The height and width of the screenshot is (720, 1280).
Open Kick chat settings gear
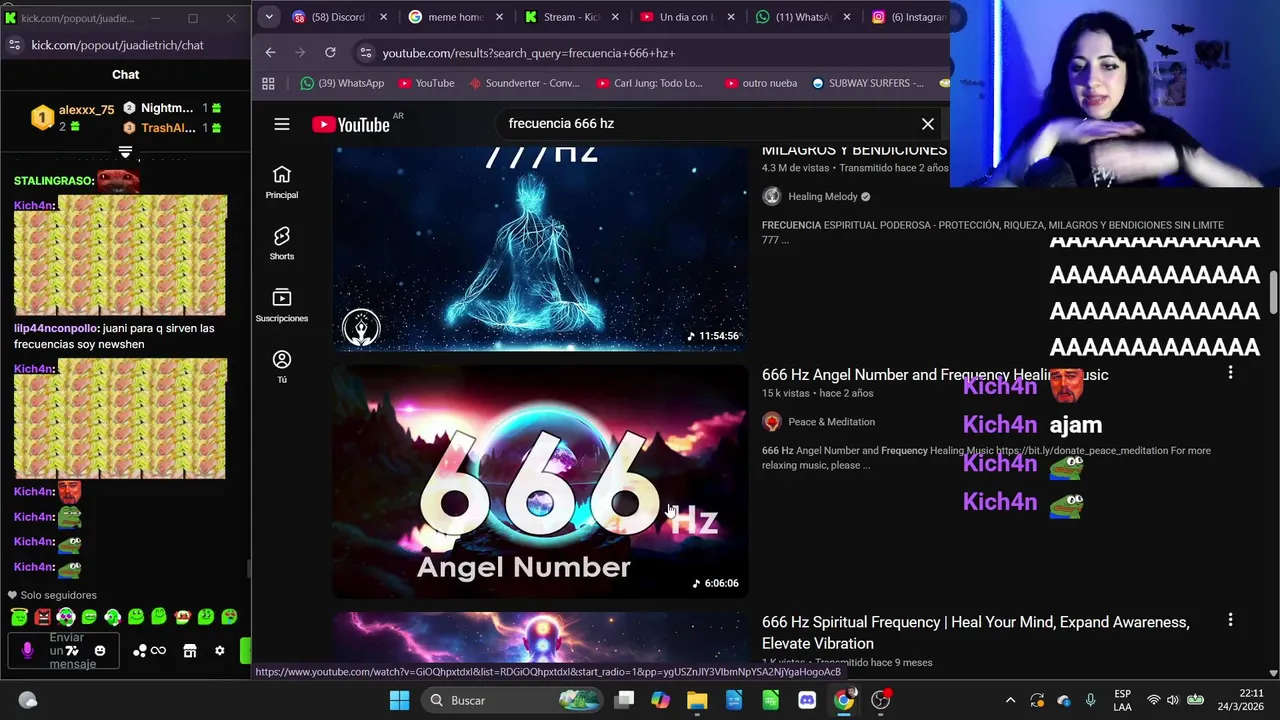[x=219, y=650]
